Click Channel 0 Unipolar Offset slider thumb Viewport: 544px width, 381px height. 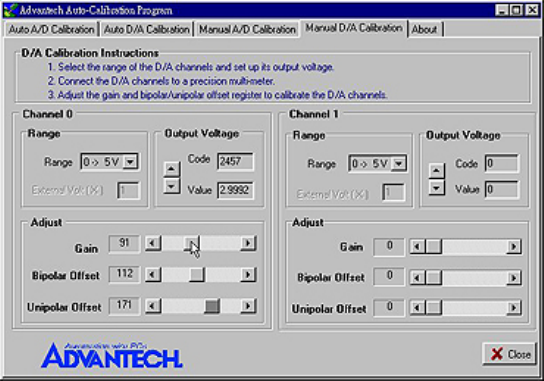pos(212,306)
